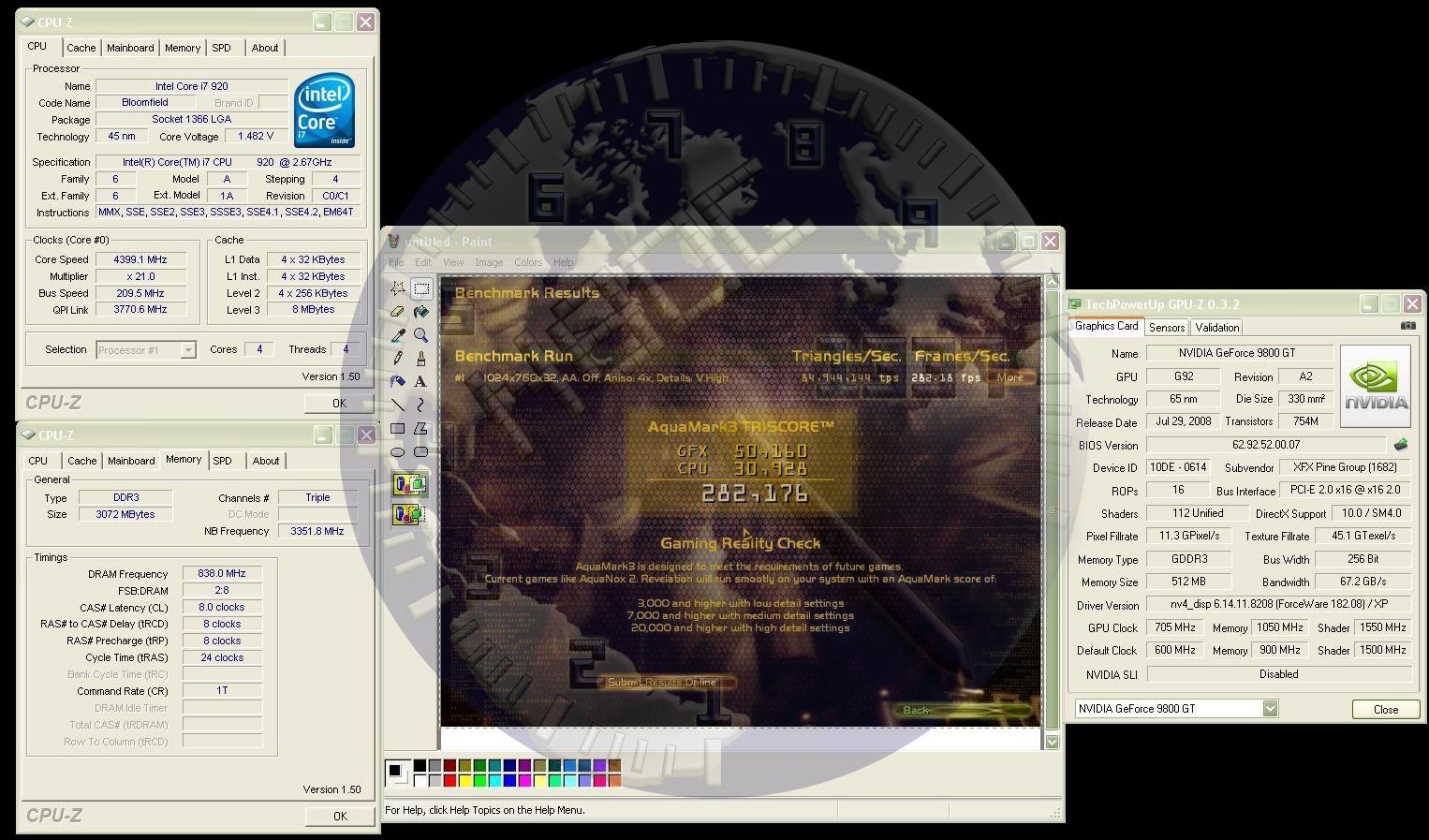Click the Core Speed 4399.1 MHz field
1429x840 pixels.
(x=140, y=259)
